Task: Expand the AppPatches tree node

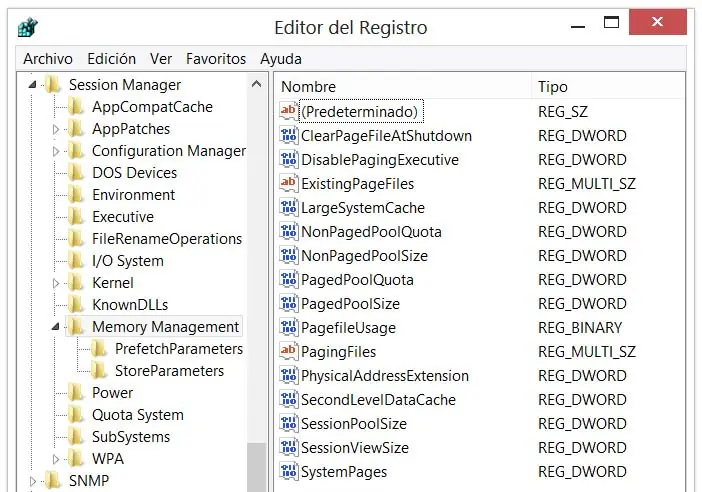Action: click(x=56, y=129)
